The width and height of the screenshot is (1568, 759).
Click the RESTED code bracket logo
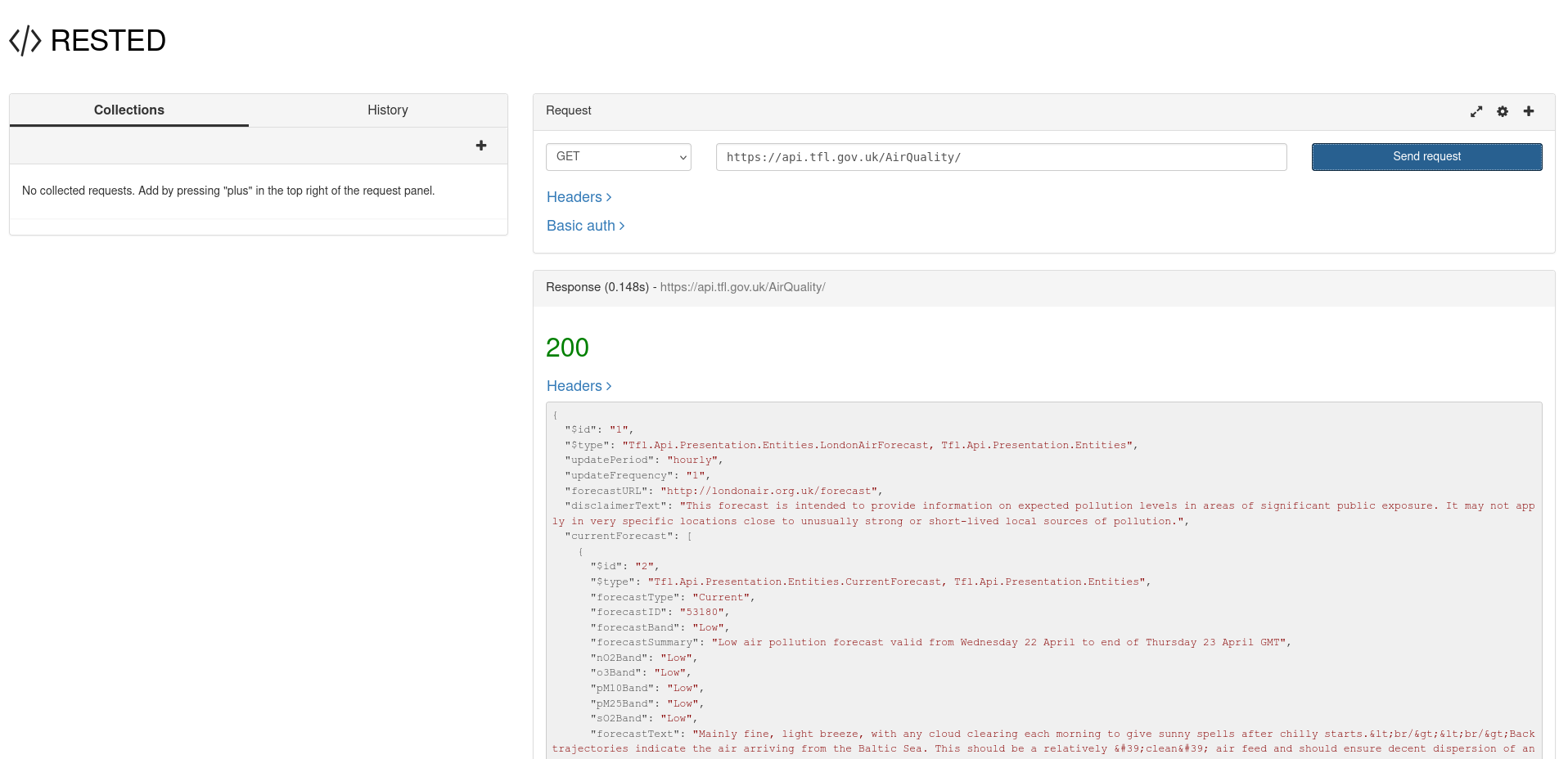tap(25, 41)
